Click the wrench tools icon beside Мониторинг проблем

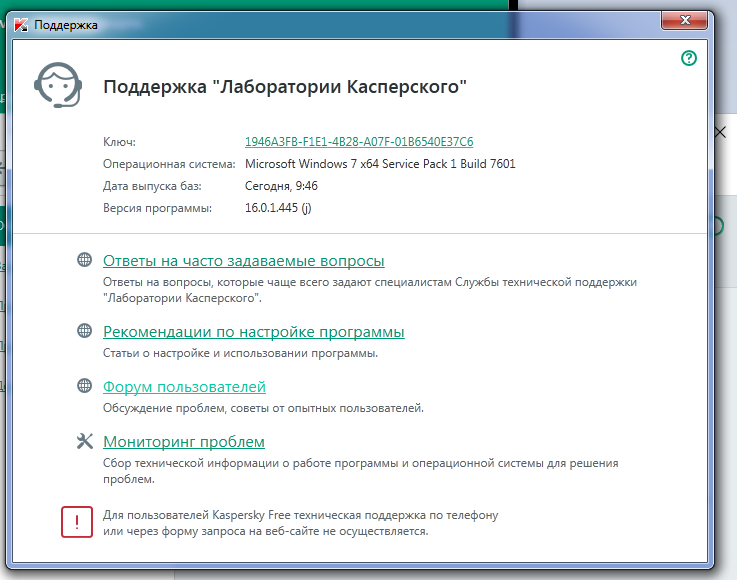(85, 441)
